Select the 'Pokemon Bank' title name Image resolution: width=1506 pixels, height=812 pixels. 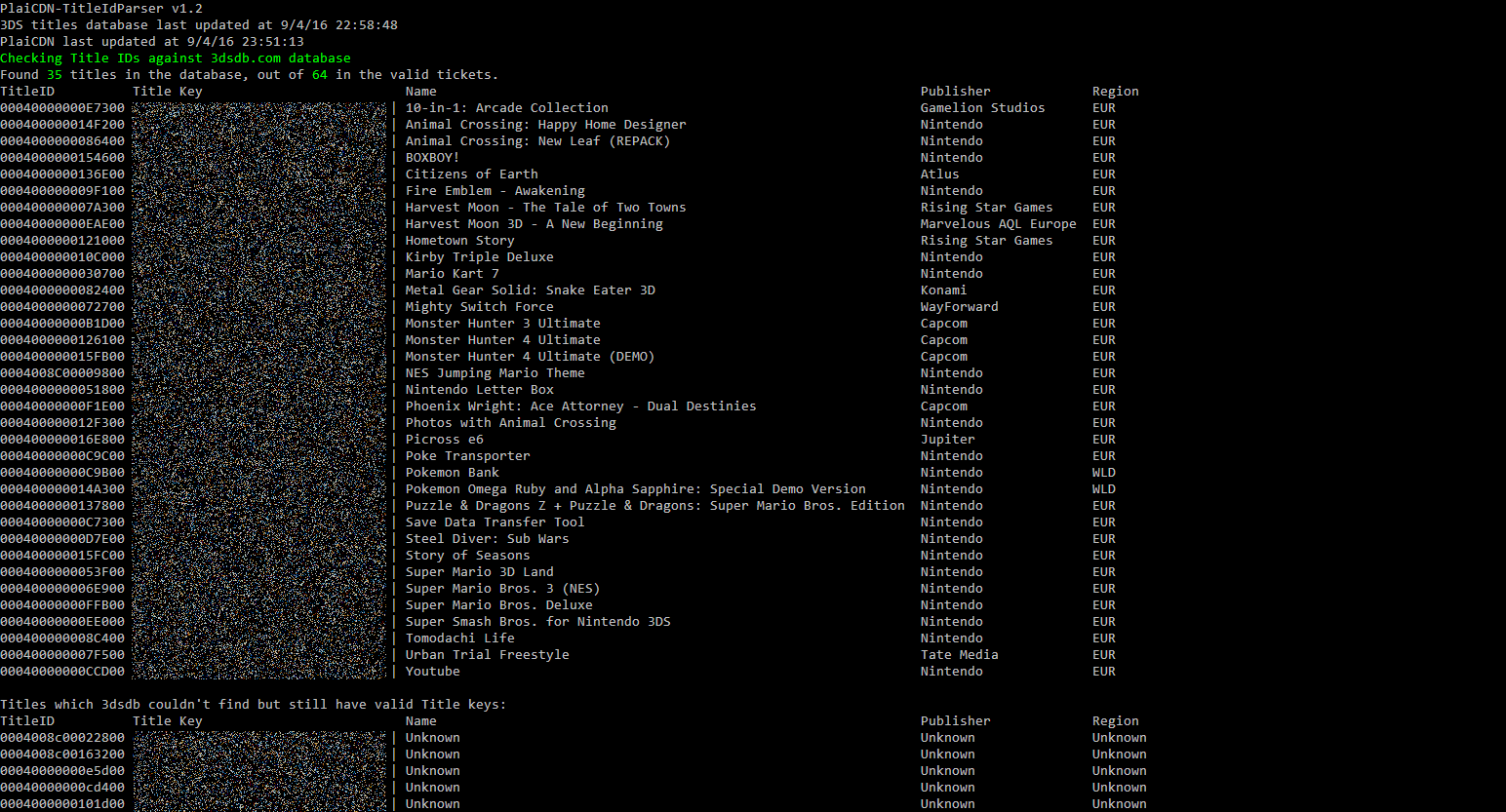[x=452, y=473]
